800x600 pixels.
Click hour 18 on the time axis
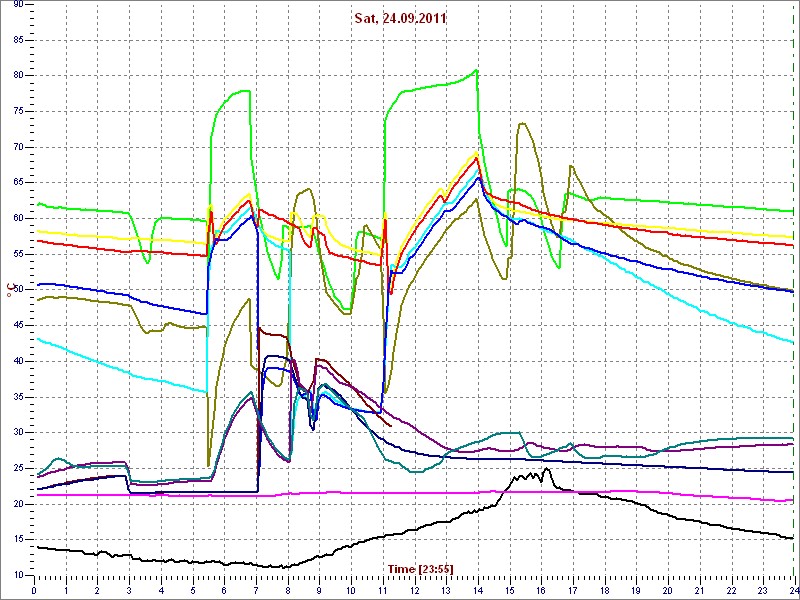(604, 590)
